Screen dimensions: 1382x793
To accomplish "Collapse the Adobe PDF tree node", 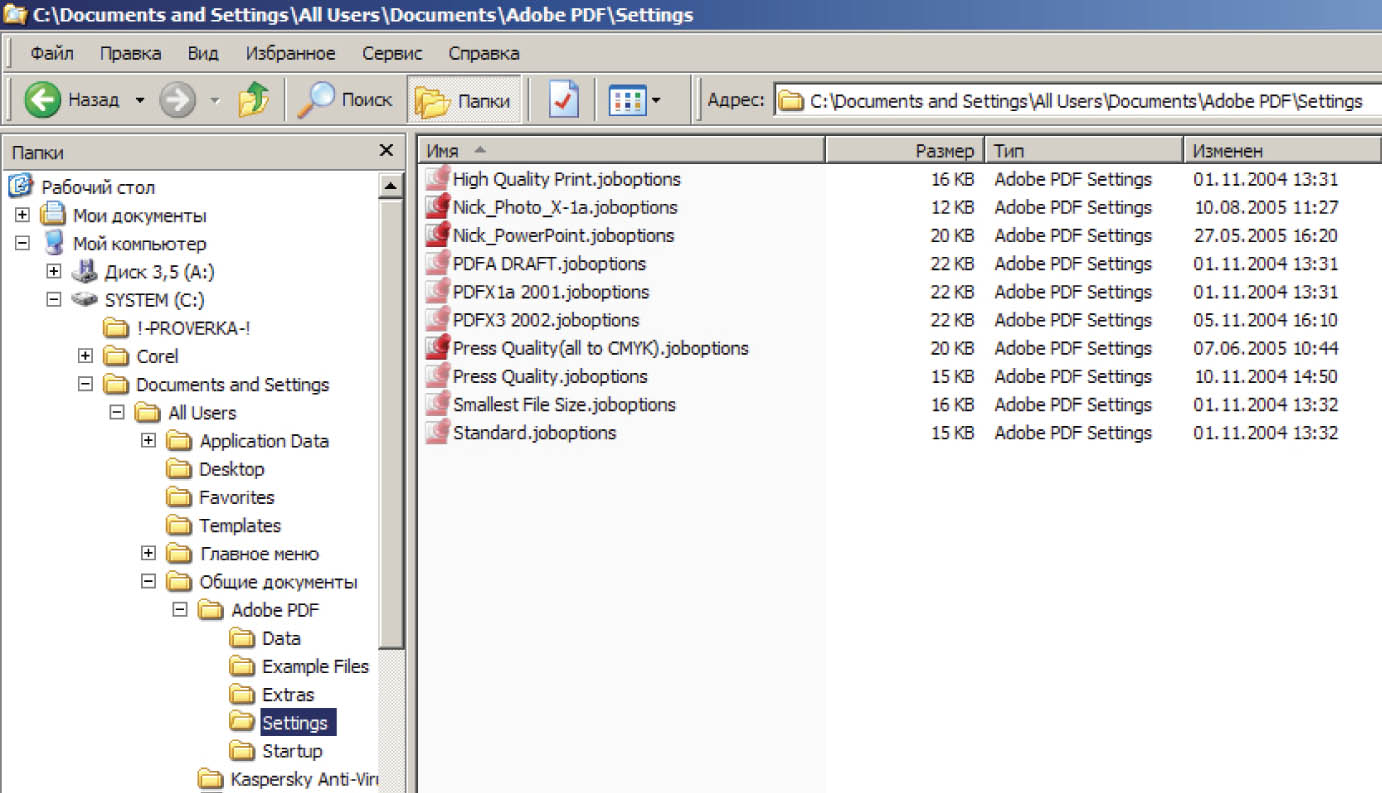I will point(181,610).
